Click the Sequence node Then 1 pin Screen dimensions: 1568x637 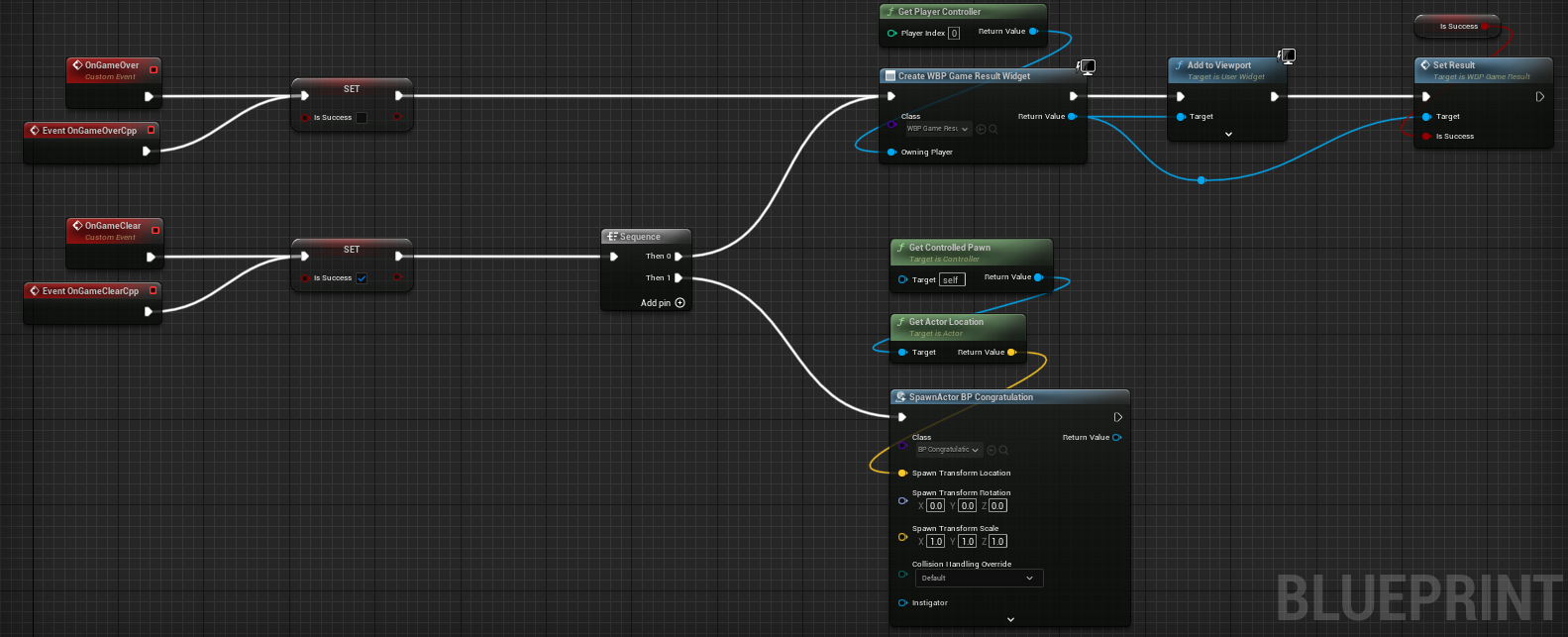[679, 277]
